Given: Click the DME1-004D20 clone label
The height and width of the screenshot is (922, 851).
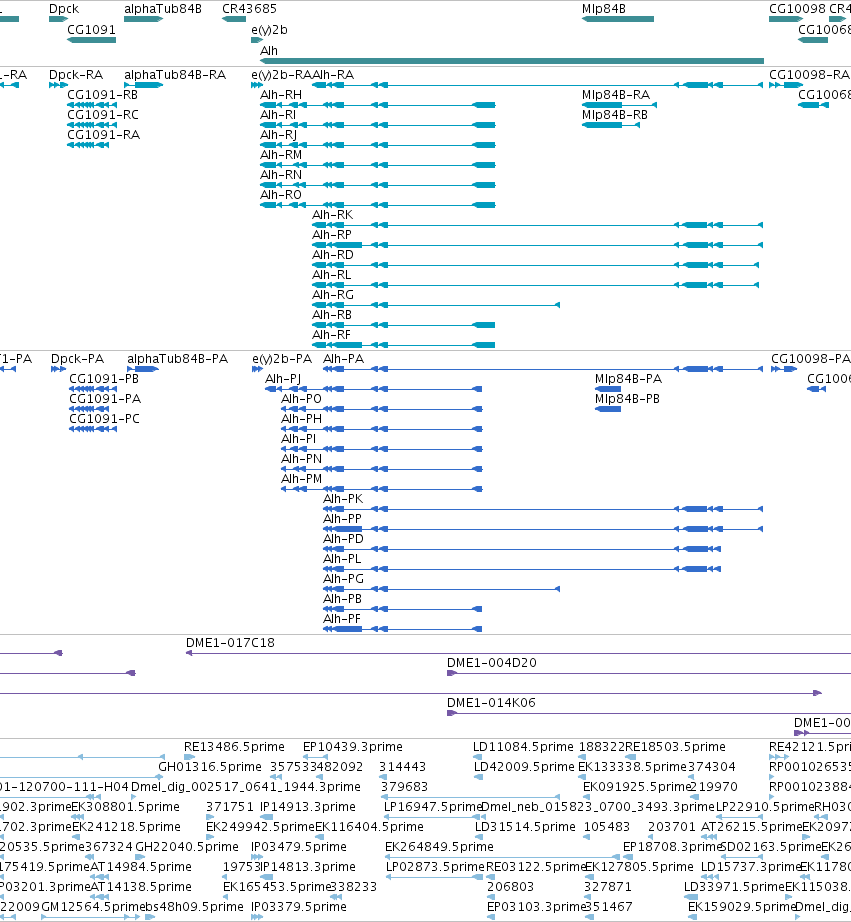Looking at the screenshot, I should pos(492,663).
